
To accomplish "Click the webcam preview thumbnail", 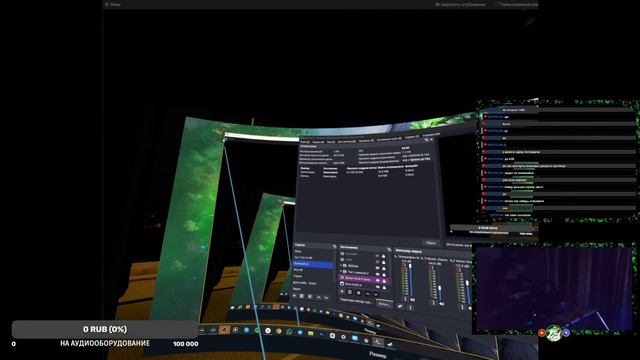I will (x=554, y=288).
